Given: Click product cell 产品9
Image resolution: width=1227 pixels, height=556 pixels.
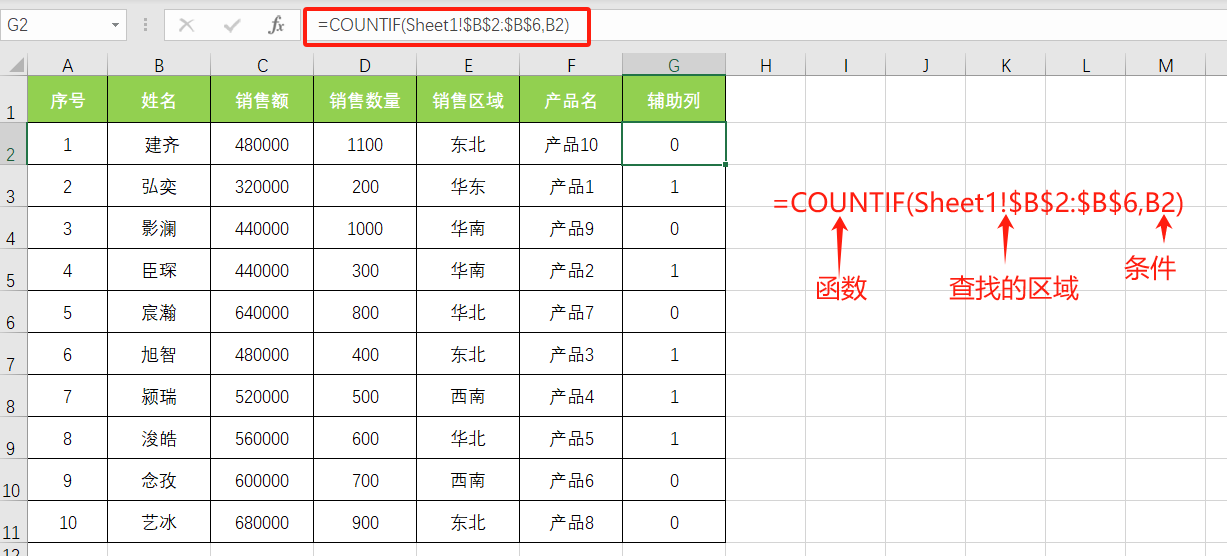Looking at the screenshot, I should pos(571,228).
